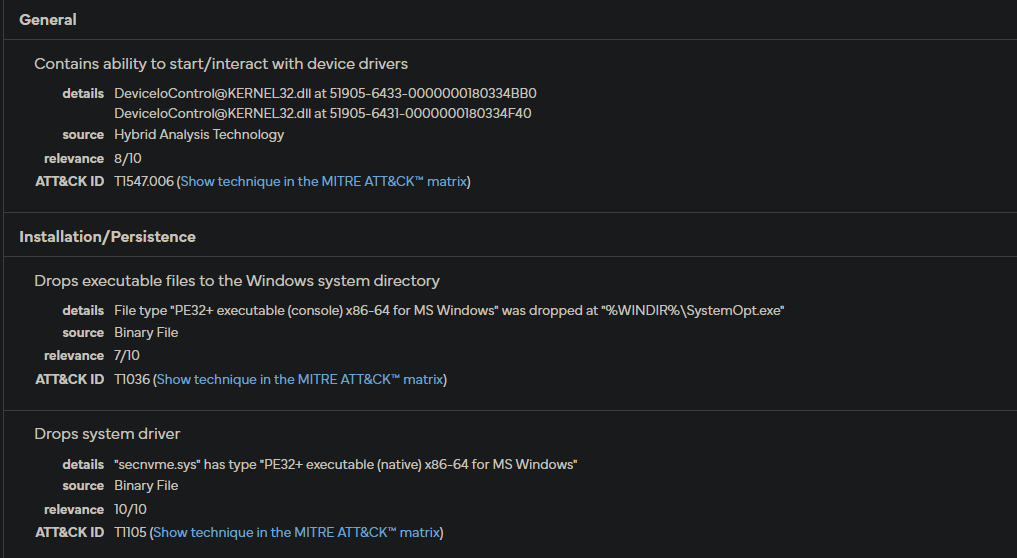
Task: Select the device drivers interaction indicator title
Action: click(221, 64)
